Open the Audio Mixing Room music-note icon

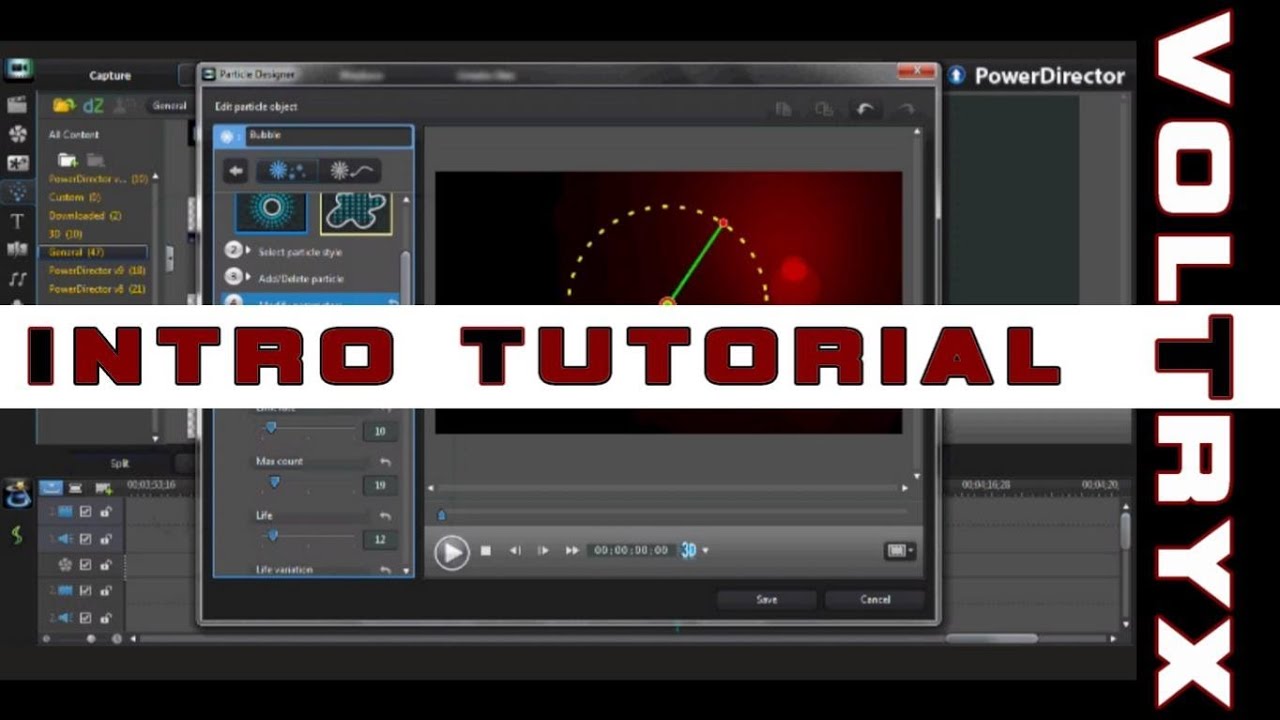(x=17, y=278)
